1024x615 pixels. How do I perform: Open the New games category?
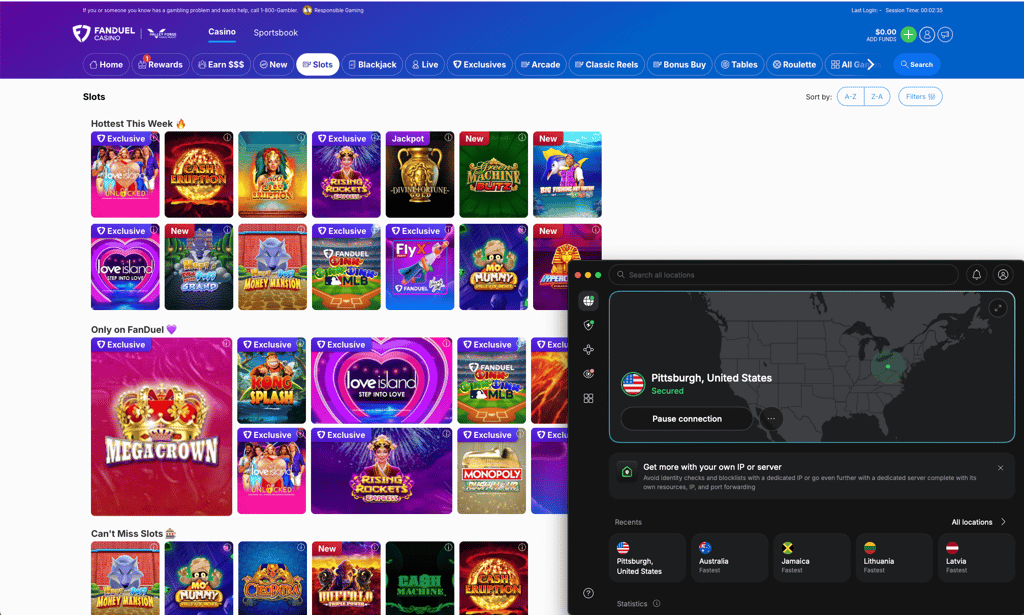[273, 65]
